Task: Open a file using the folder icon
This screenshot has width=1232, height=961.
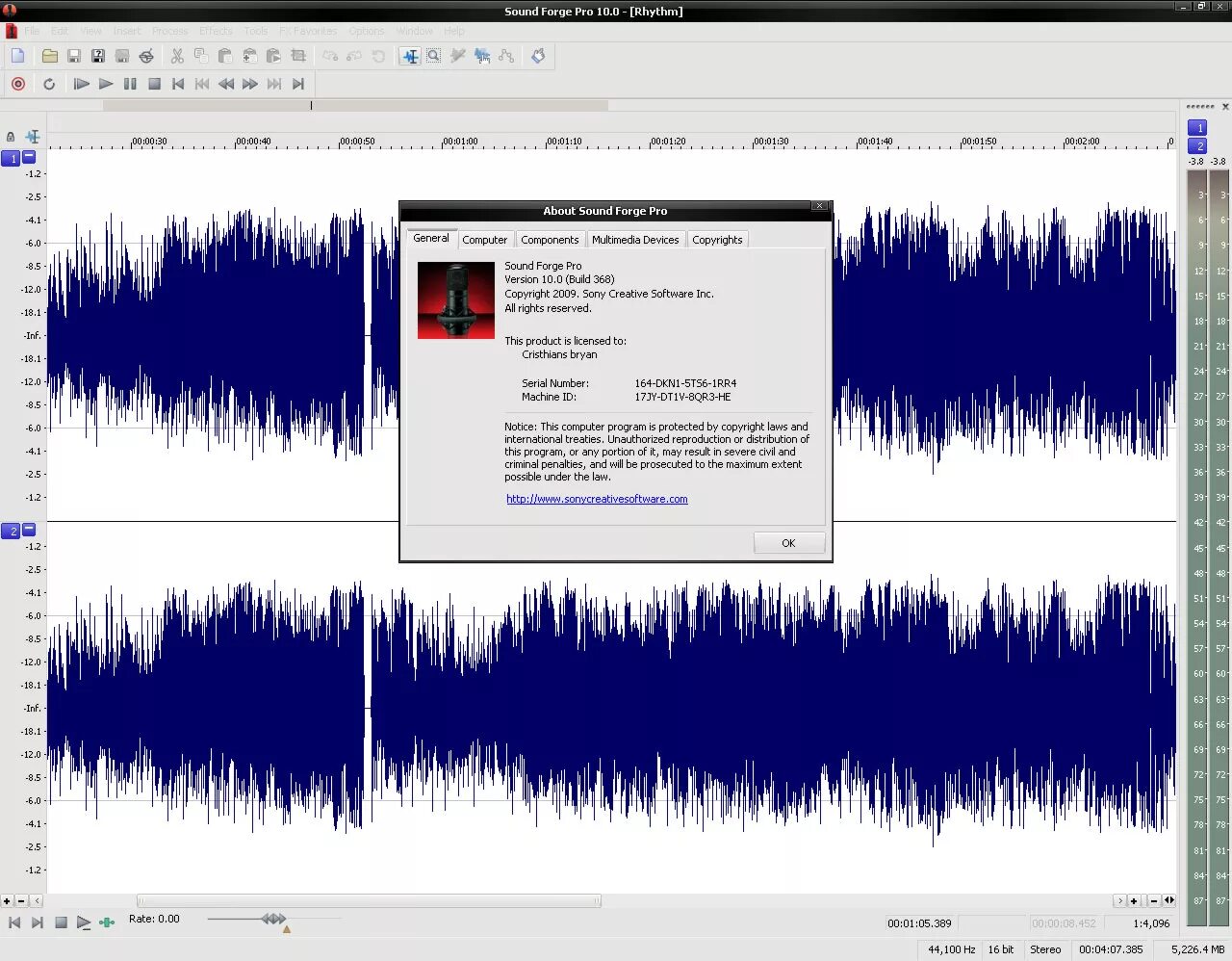Action: [49, 56]
